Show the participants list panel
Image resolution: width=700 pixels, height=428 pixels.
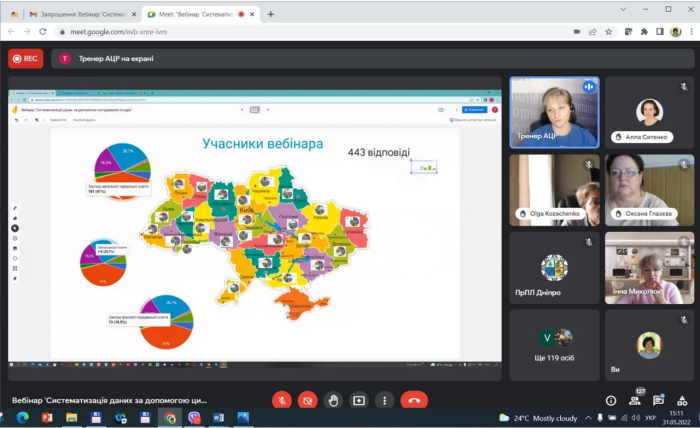[634, 400]
